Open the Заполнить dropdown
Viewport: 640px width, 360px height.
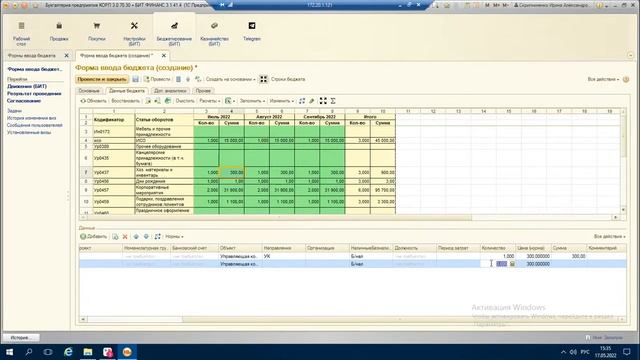click(252, 101)
